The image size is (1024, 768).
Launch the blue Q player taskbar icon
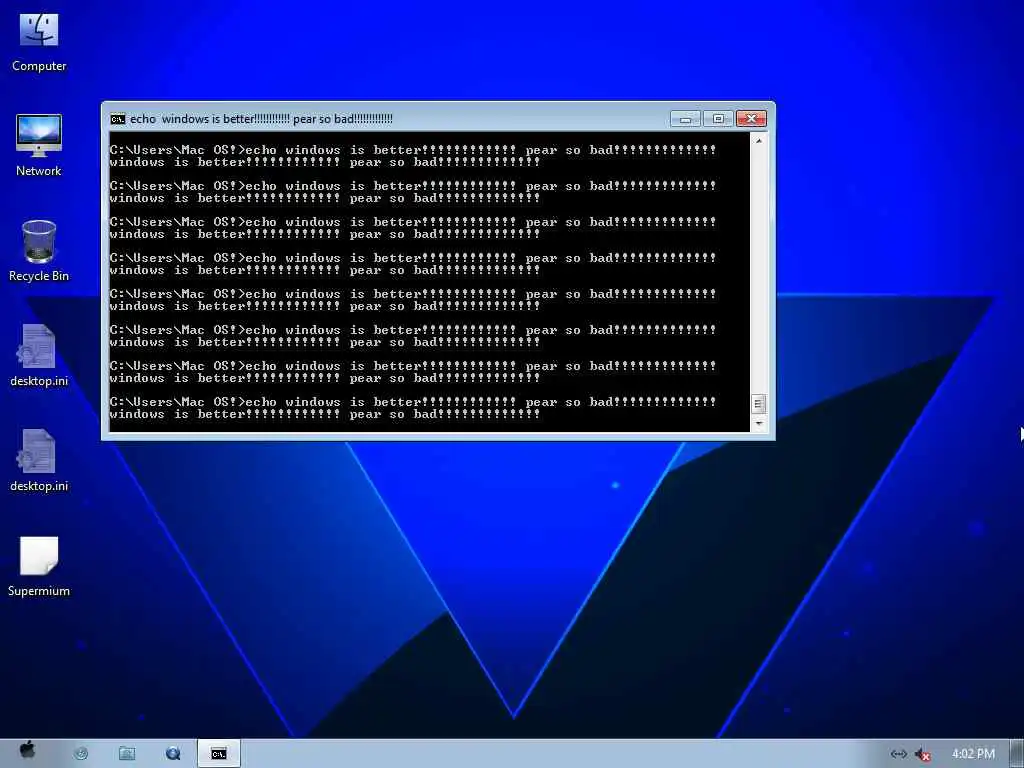point(173,754)
